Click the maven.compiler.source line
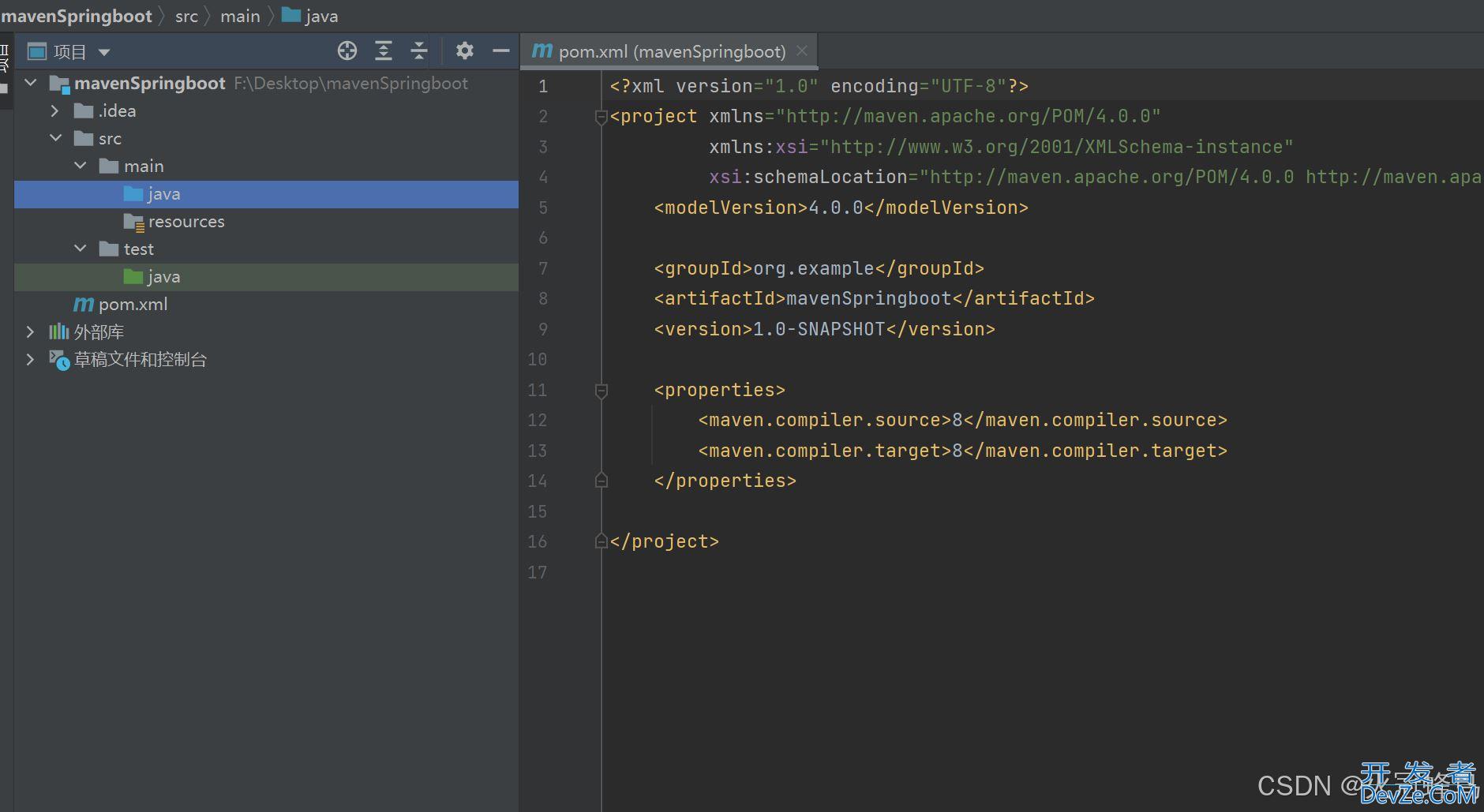 click(x=962, y=420)
